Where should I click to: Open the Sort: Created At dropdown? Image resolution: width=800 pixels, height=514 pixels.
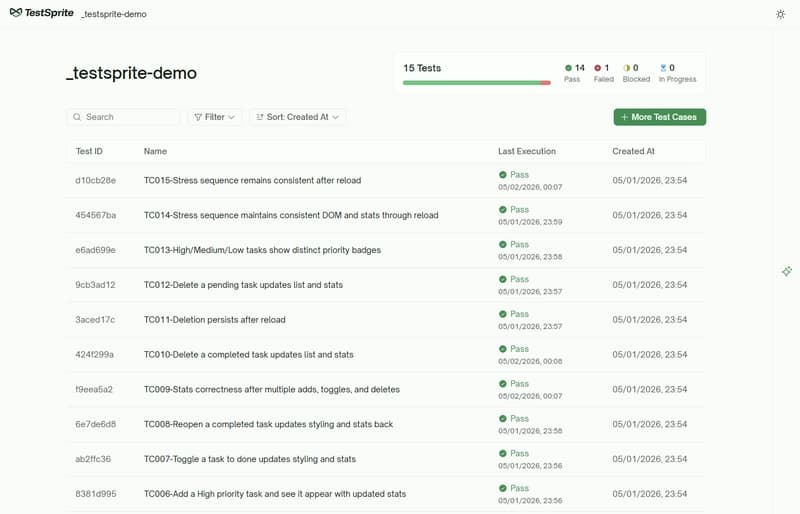tap(297, 117)
